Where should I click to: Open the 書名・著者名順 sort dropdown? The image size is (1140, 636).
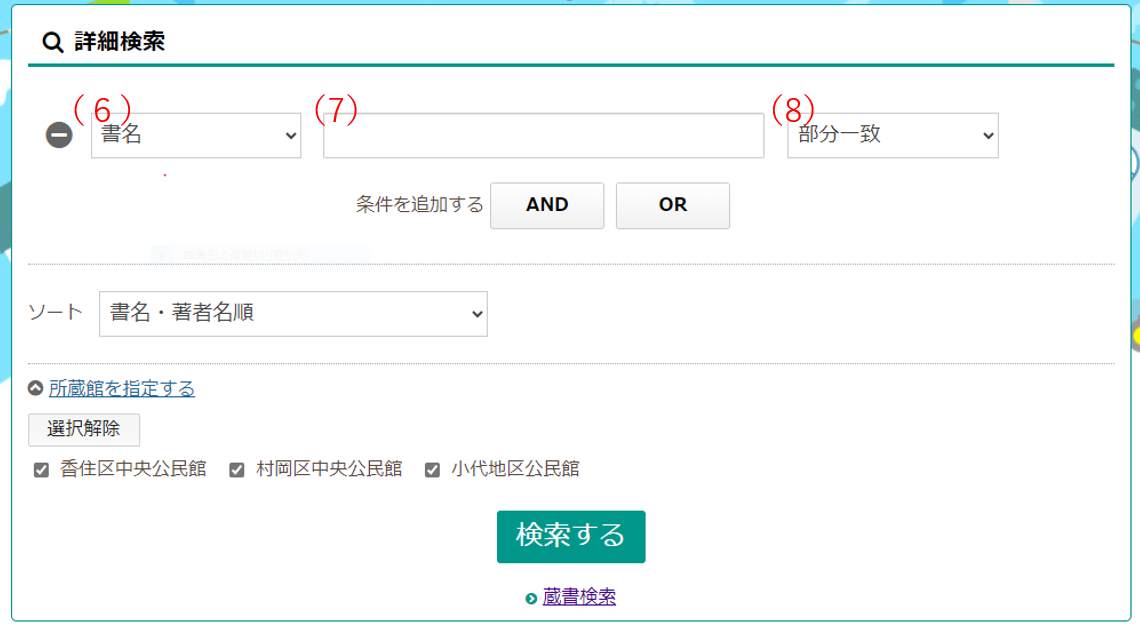pos(293,314)
